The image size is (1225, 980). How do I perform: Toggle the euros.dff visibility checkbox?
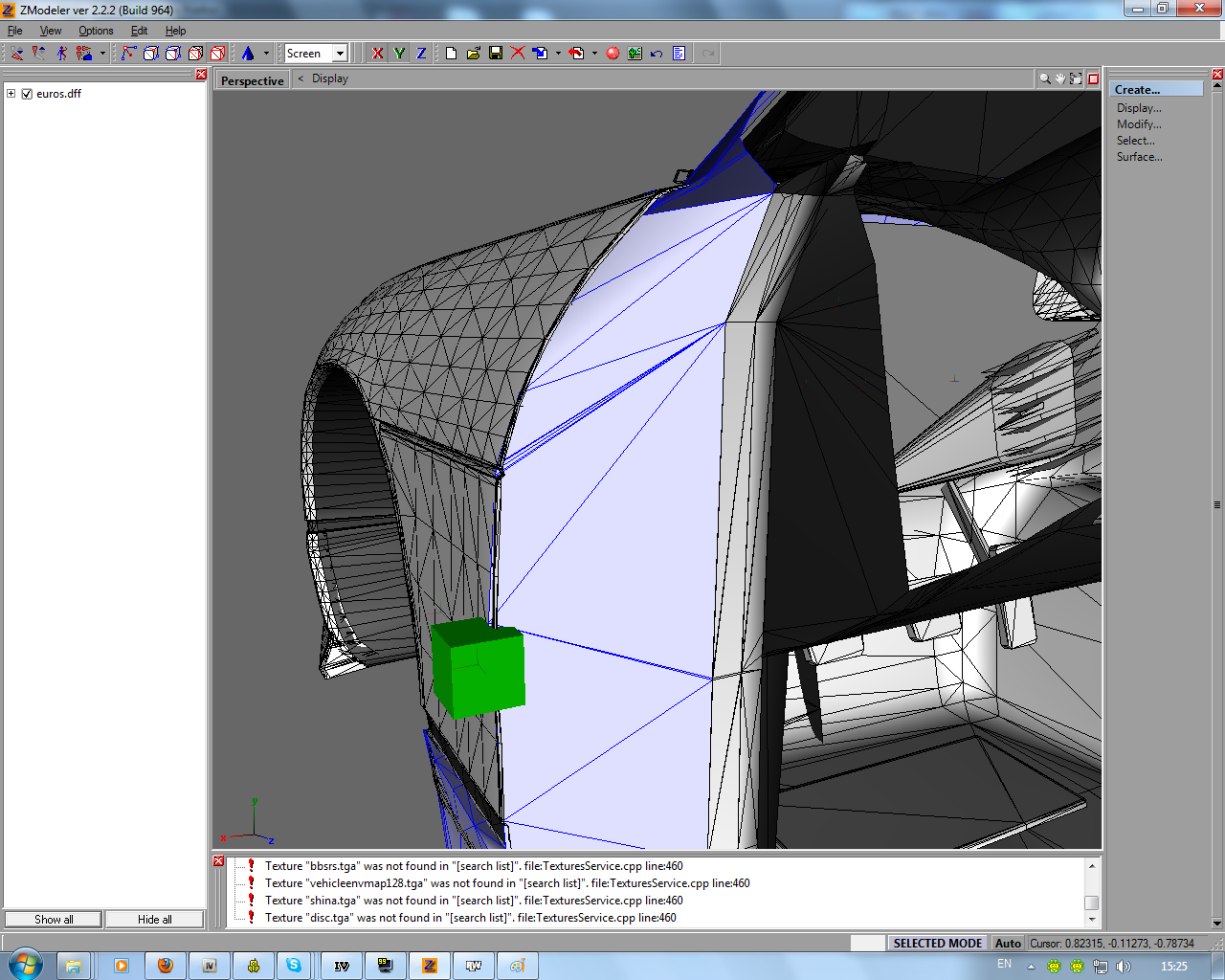[x=27, y=94]
